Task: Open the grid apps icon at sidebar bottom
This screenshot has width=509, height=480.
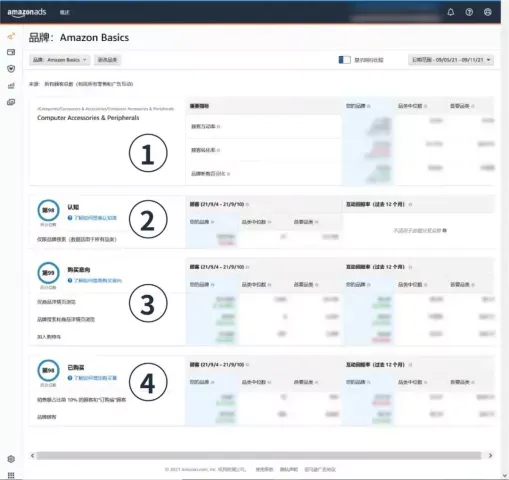Action: click(x=11, y=475)
